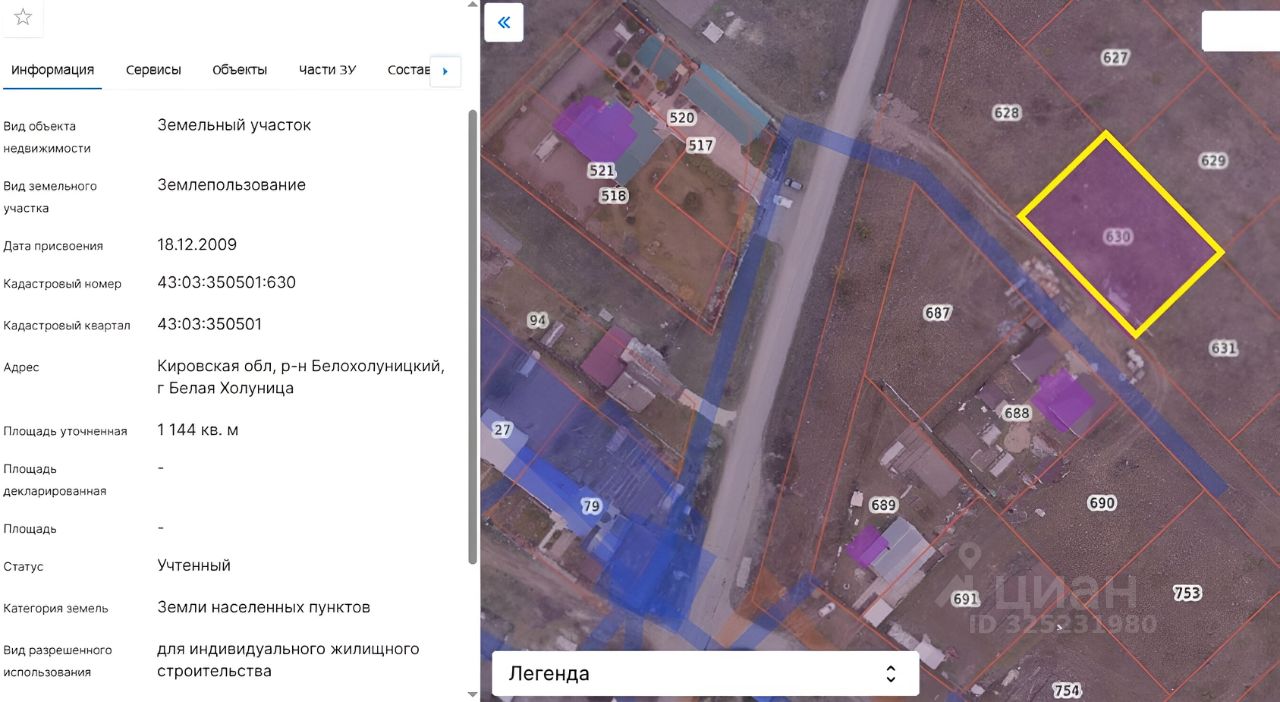1280x702 pixels.
Task: Click cadastral quarter value 43:03:350501
Action: 209,324
